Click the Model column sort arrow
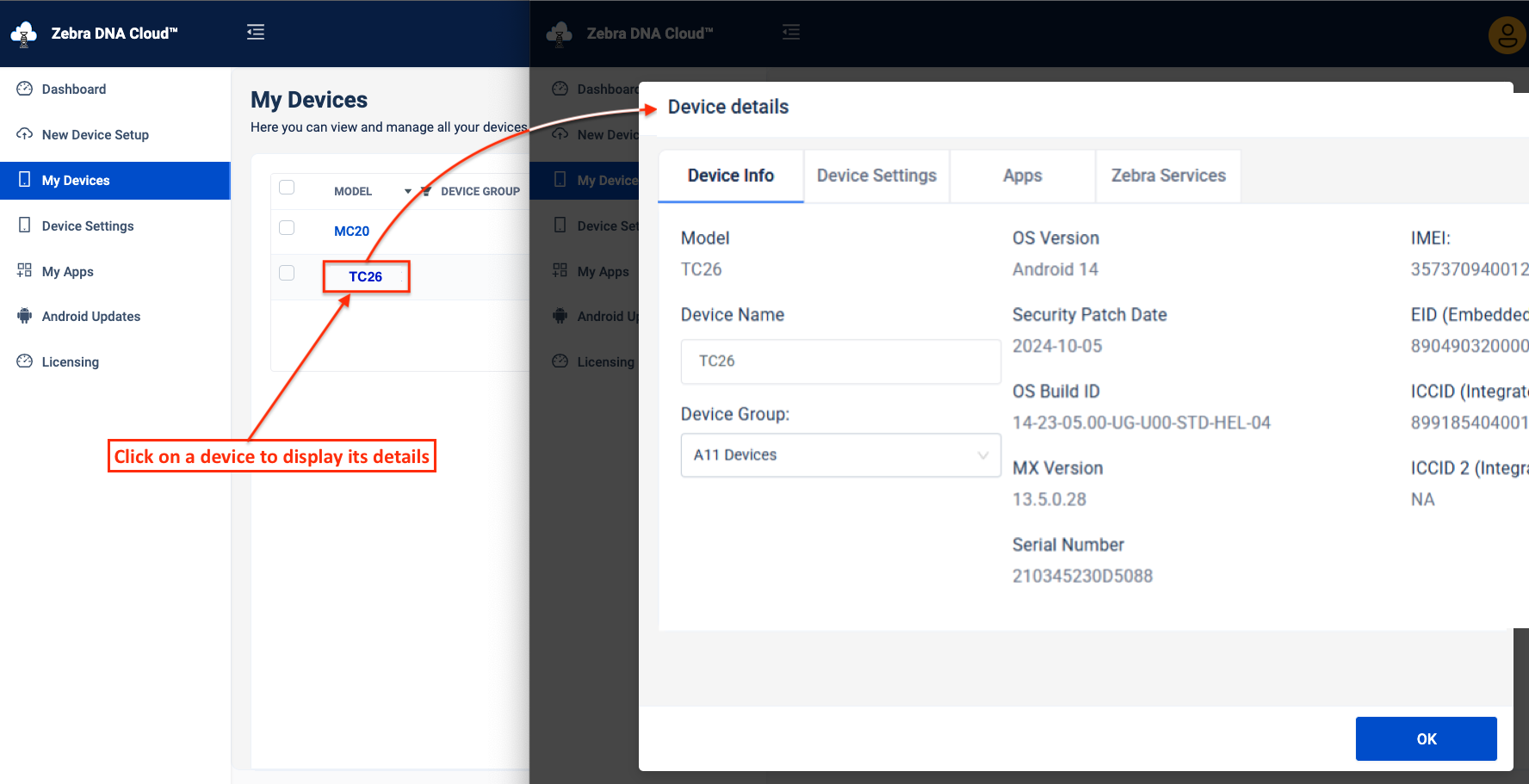Screen dimensions: 1529x784 407,191
